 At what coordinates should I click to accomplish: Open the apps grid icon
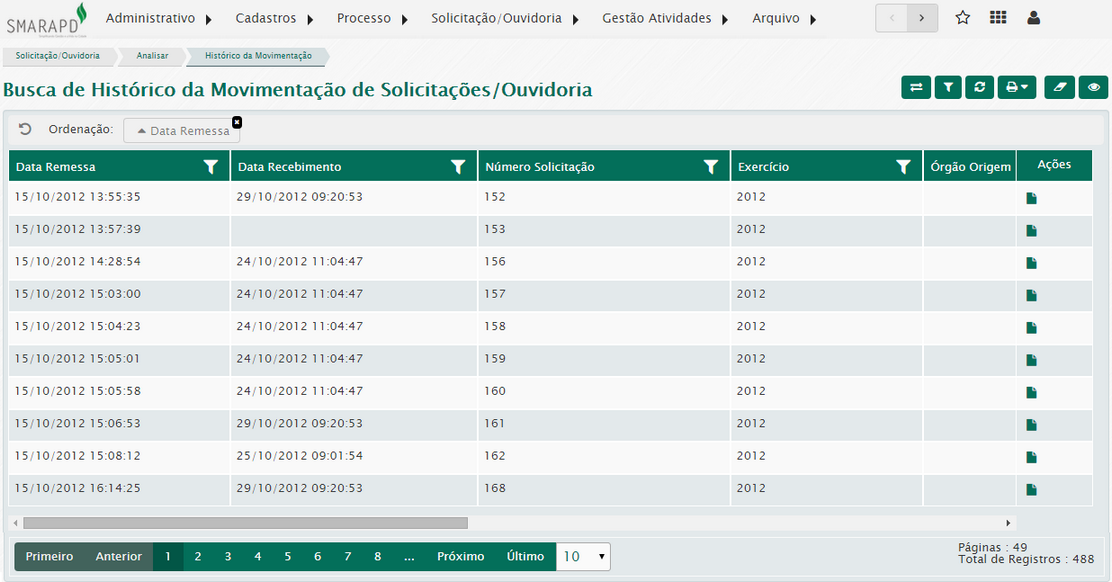[998, 18]
